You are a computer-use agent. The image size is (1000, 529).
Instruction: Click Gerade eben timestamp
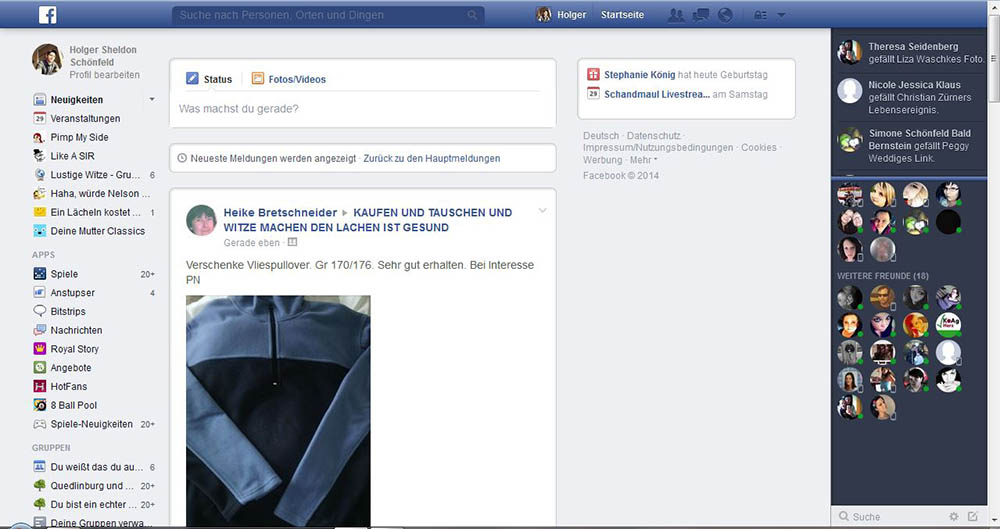[252, 243]
